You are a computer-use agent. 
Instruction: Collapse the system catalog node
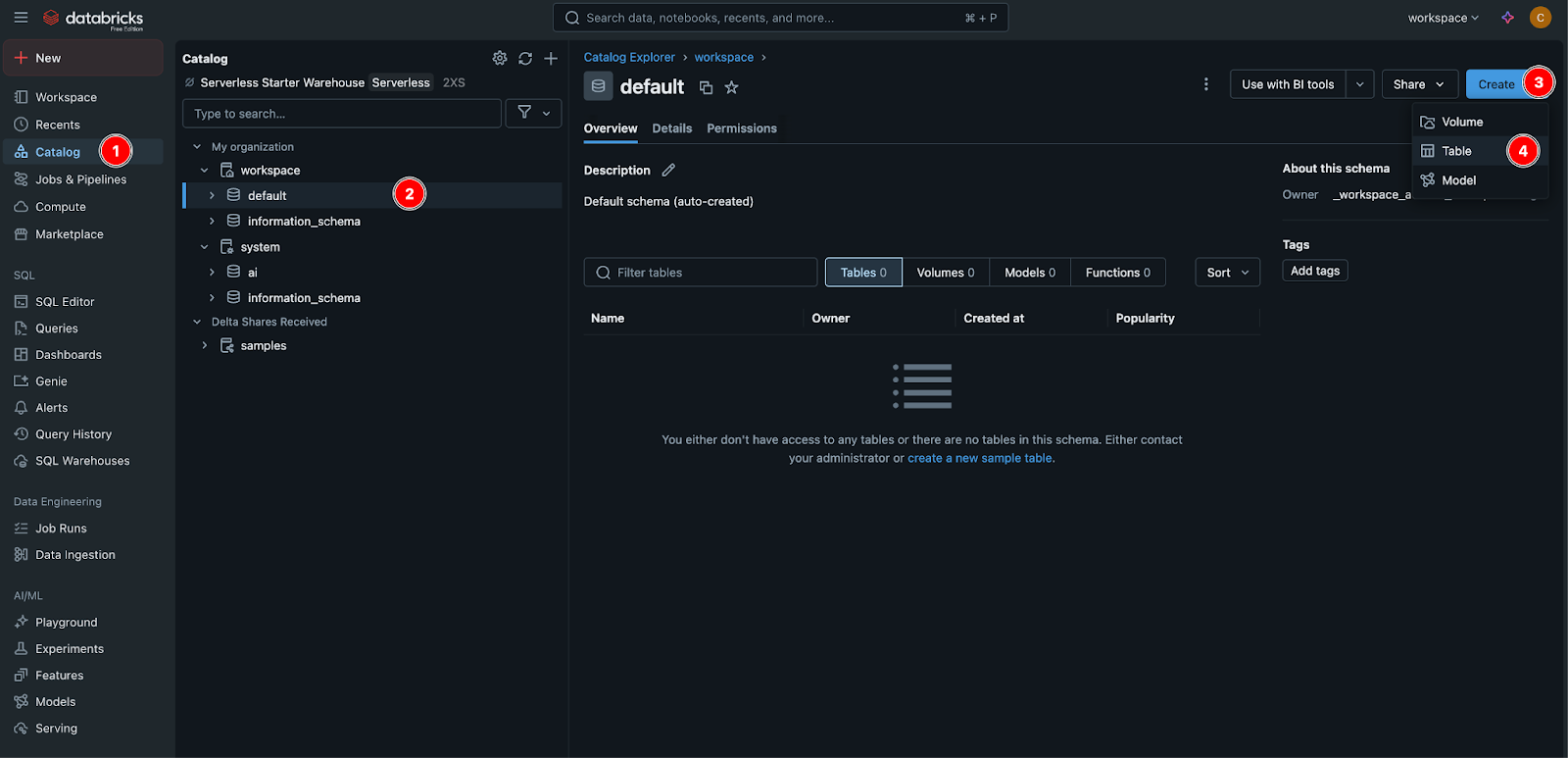coord(205,247)
